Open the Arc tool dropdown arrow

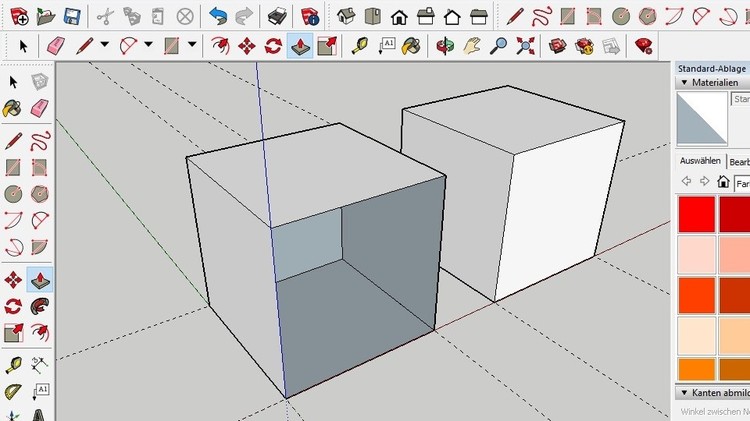coord(148,44)
